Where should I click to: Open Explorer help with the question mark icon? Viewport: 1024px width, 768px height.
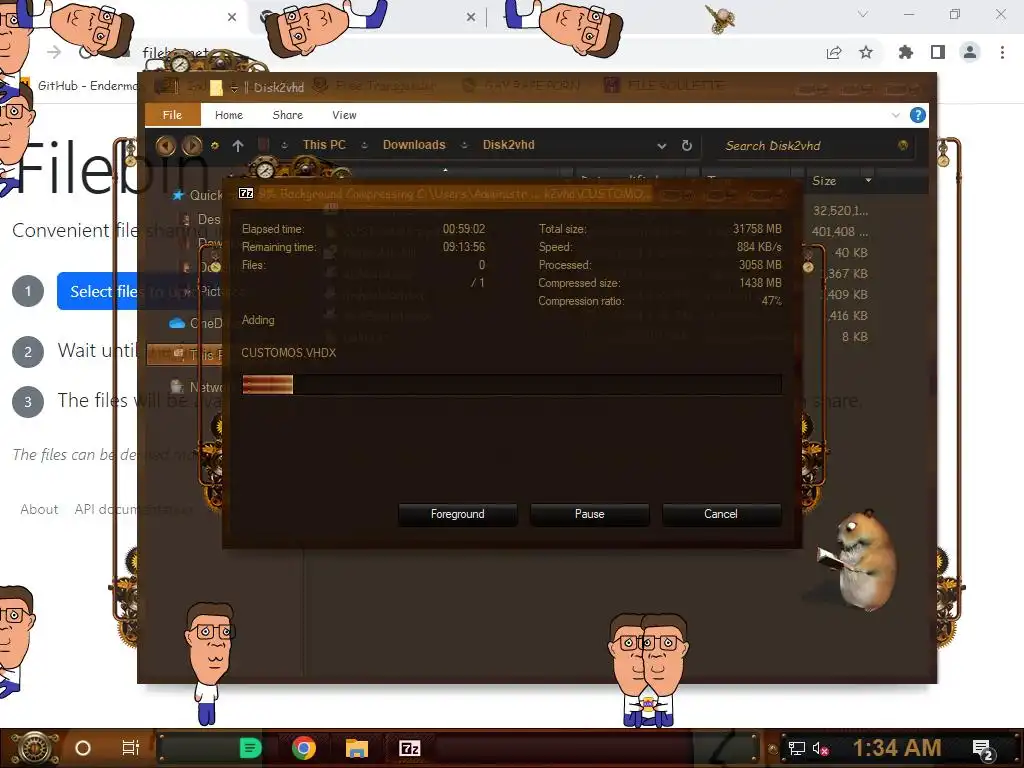tap(918, 116)
